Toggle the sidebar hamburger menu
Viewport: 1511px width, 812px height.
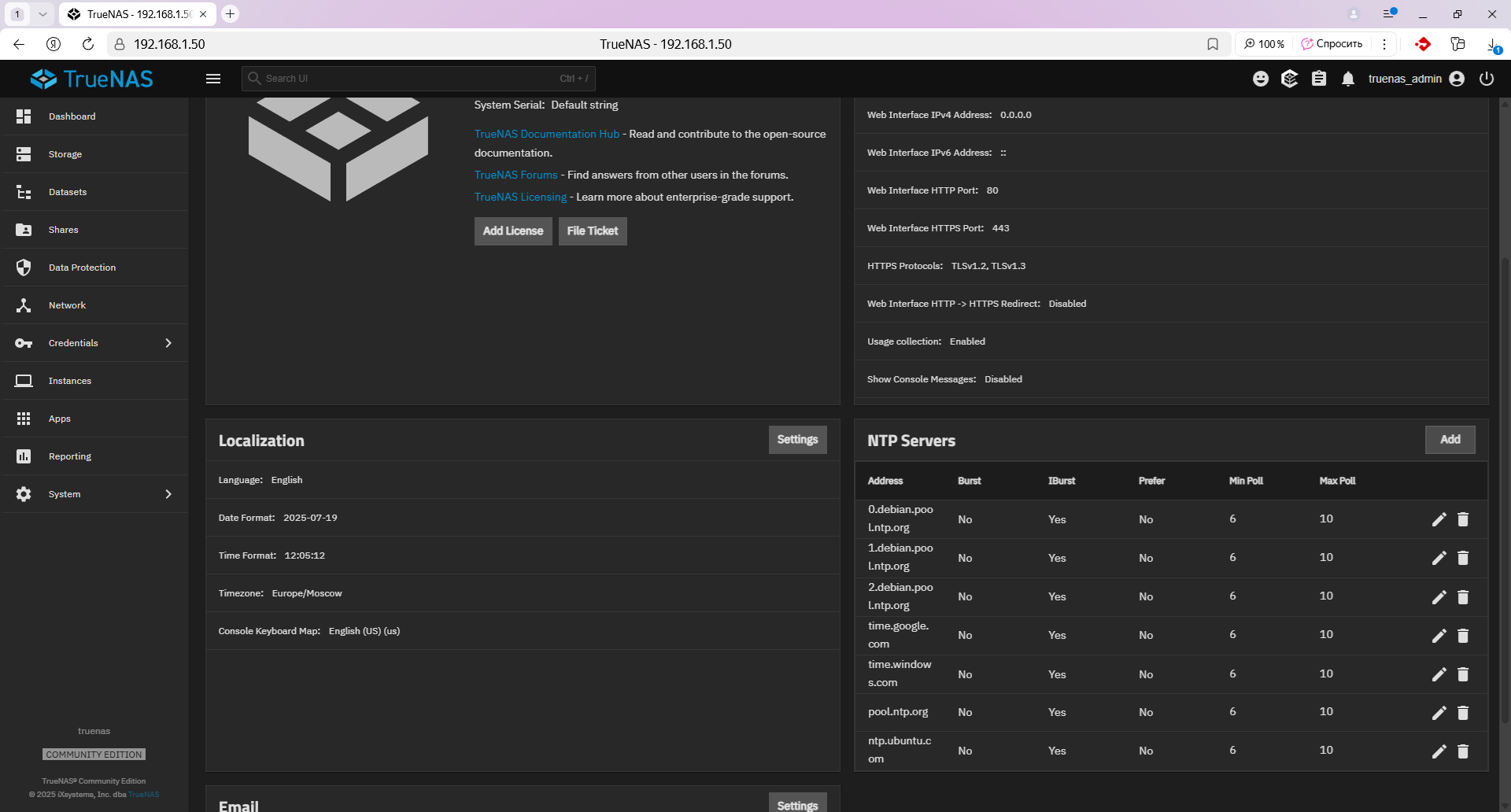(213, 79)
